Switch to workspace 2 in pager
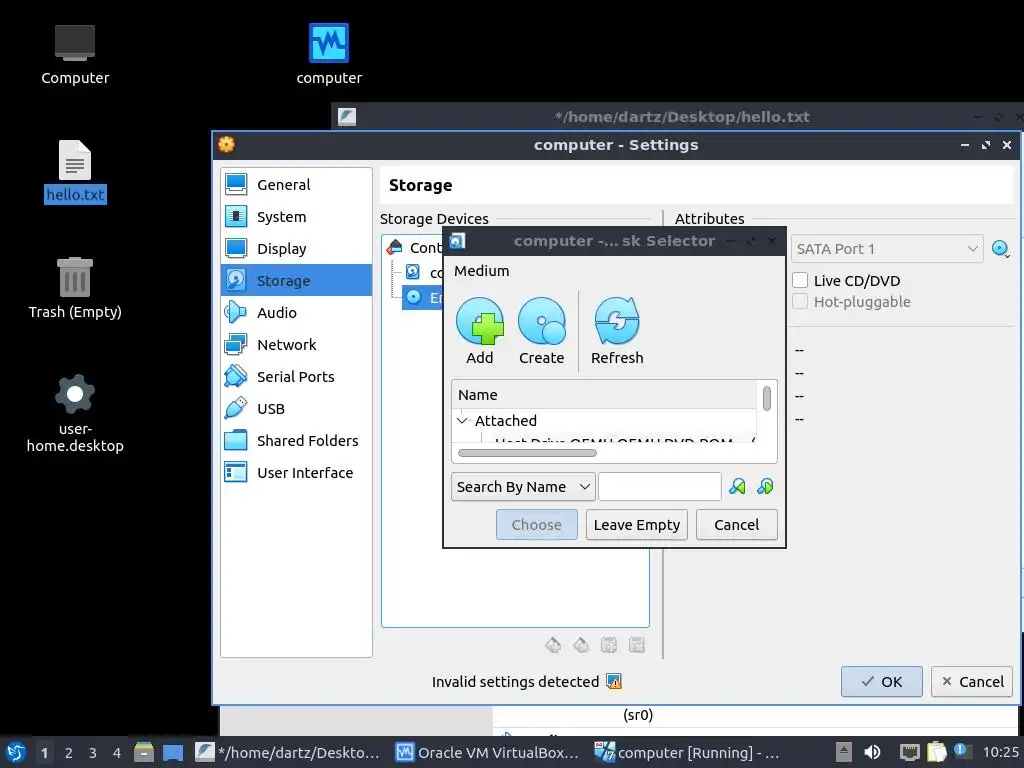The width and height of the screenshot is (1024, 768). [69, 753]
